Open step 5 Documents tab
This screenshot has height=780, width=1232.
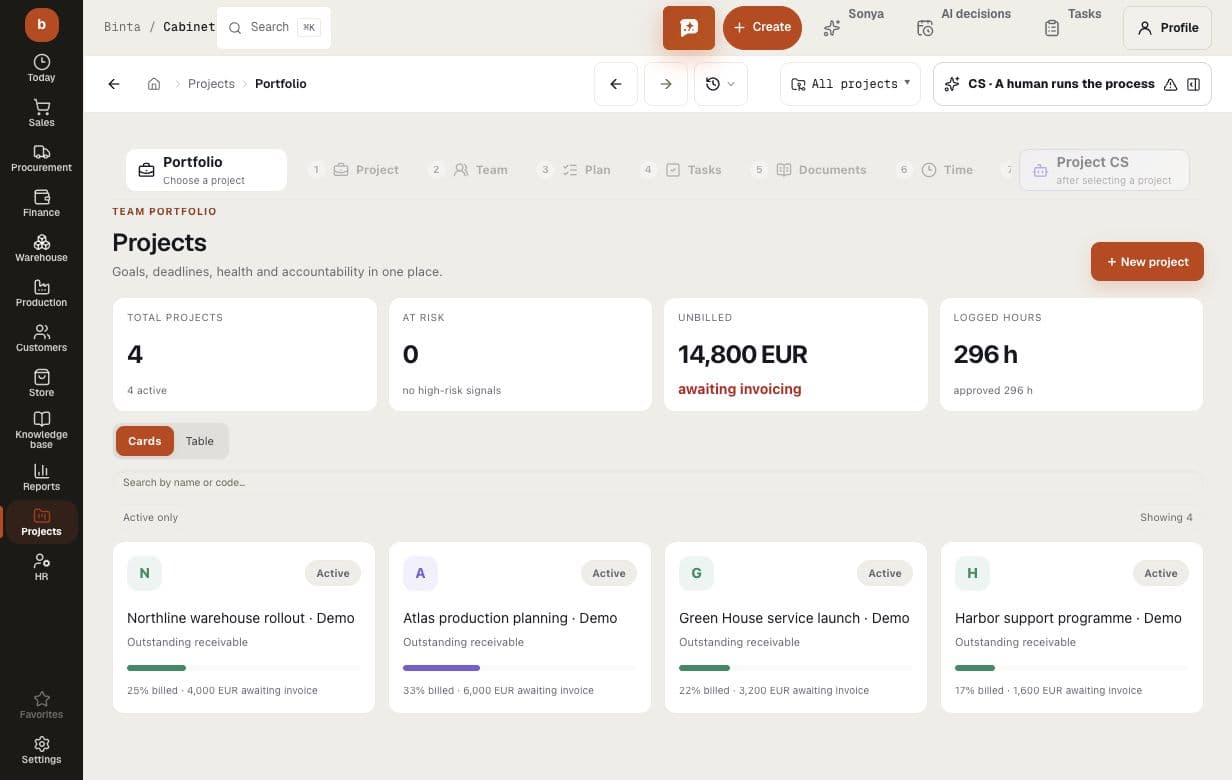809,170
